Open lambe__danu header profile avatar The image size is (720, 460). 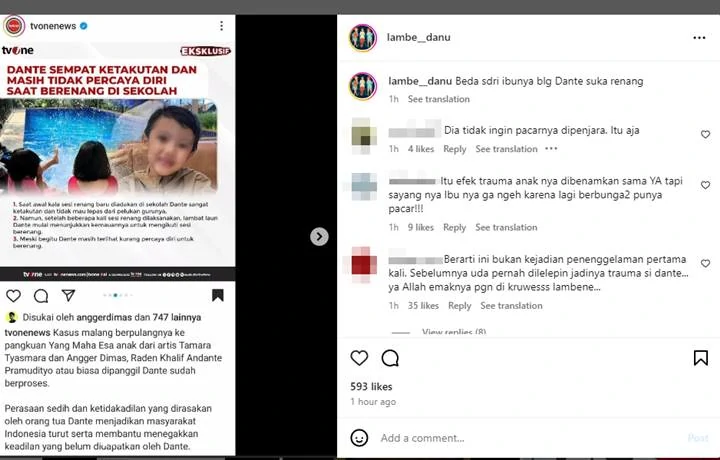coord(363,38)
